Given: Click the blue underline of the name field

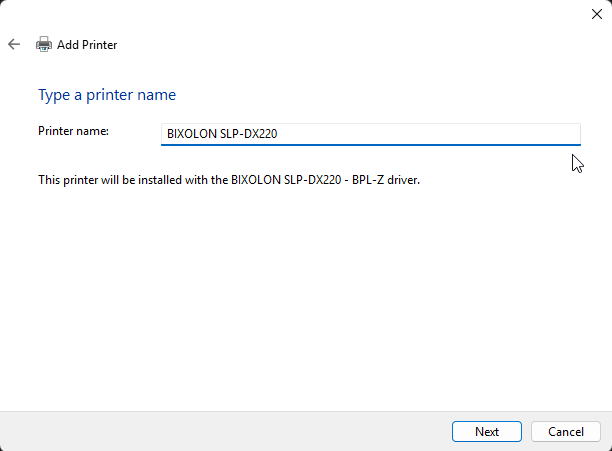Looking at the screenshot, I should [371, 145].
